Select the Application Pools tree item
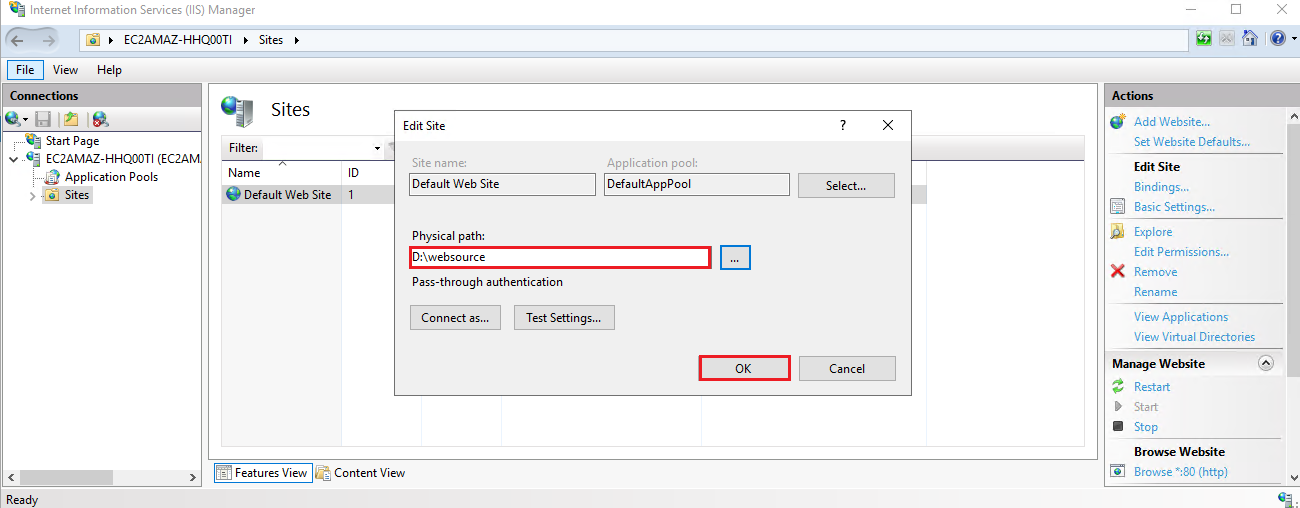This screenshot has width=1300, height=508. [x=111, y=177]
